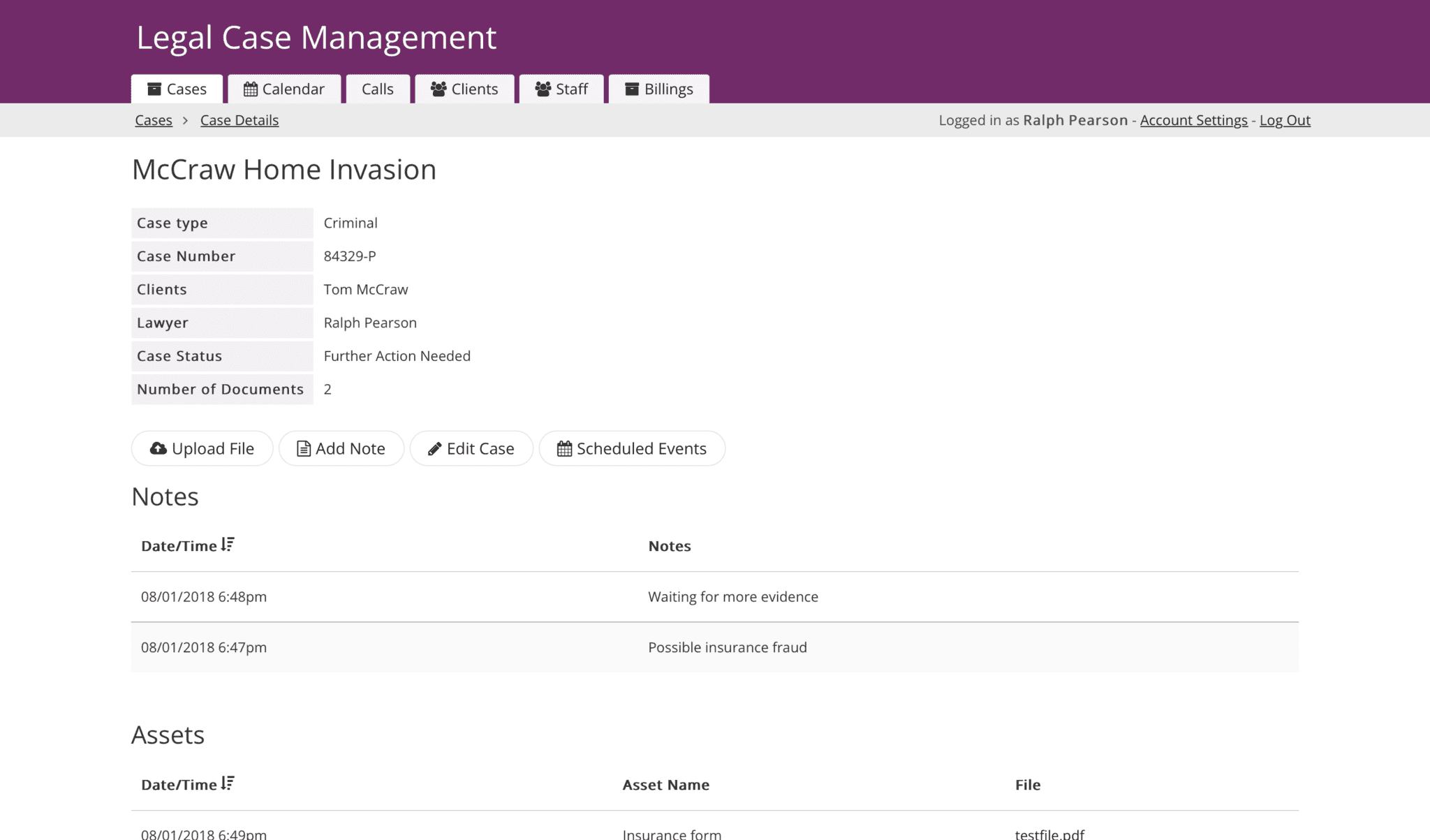Toggle Assets Date/Time sort order icon
This screenshot has height=840, width=1430.
click(228, 783)
